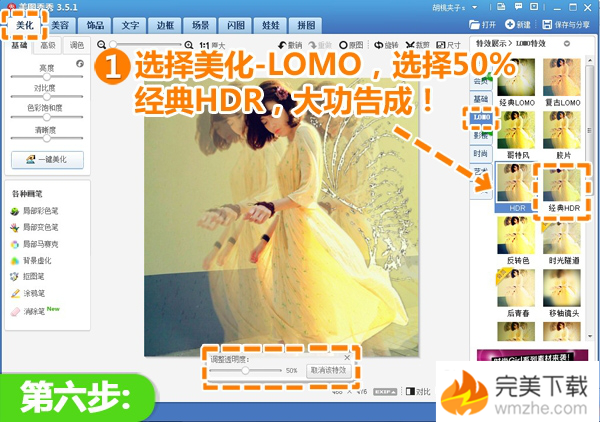Screen dimensions: 600x422
Task: Click the zoom level slider in toolbar
Action: coord(146,45)
